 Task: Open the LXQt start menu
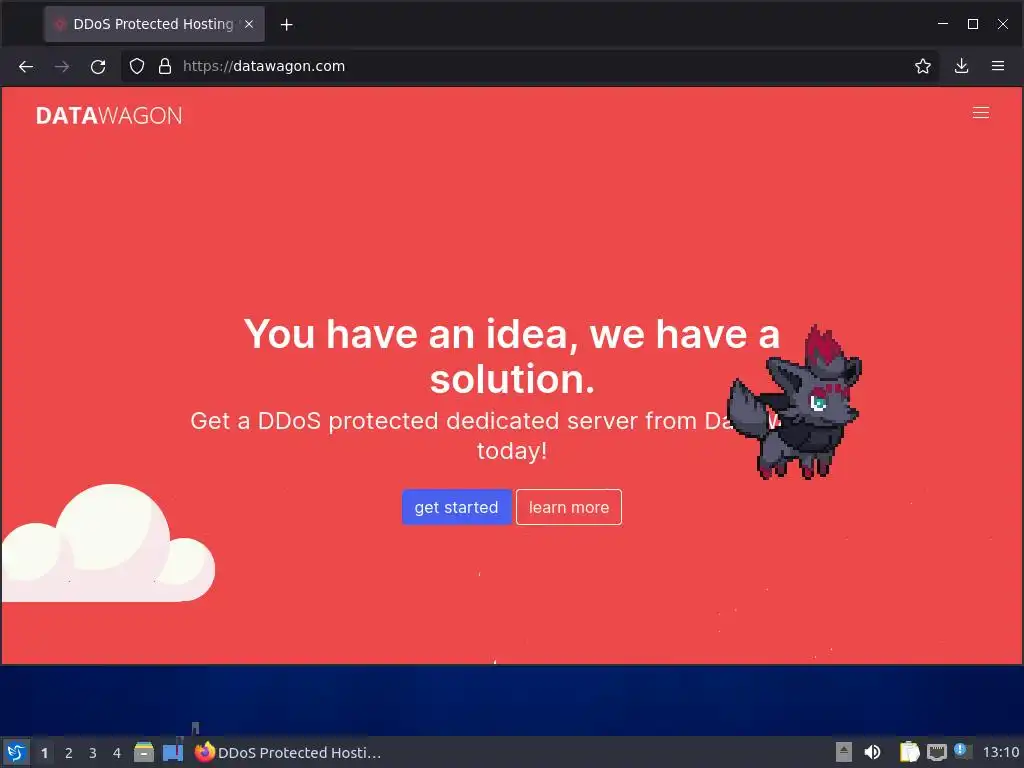coord(16,752)
